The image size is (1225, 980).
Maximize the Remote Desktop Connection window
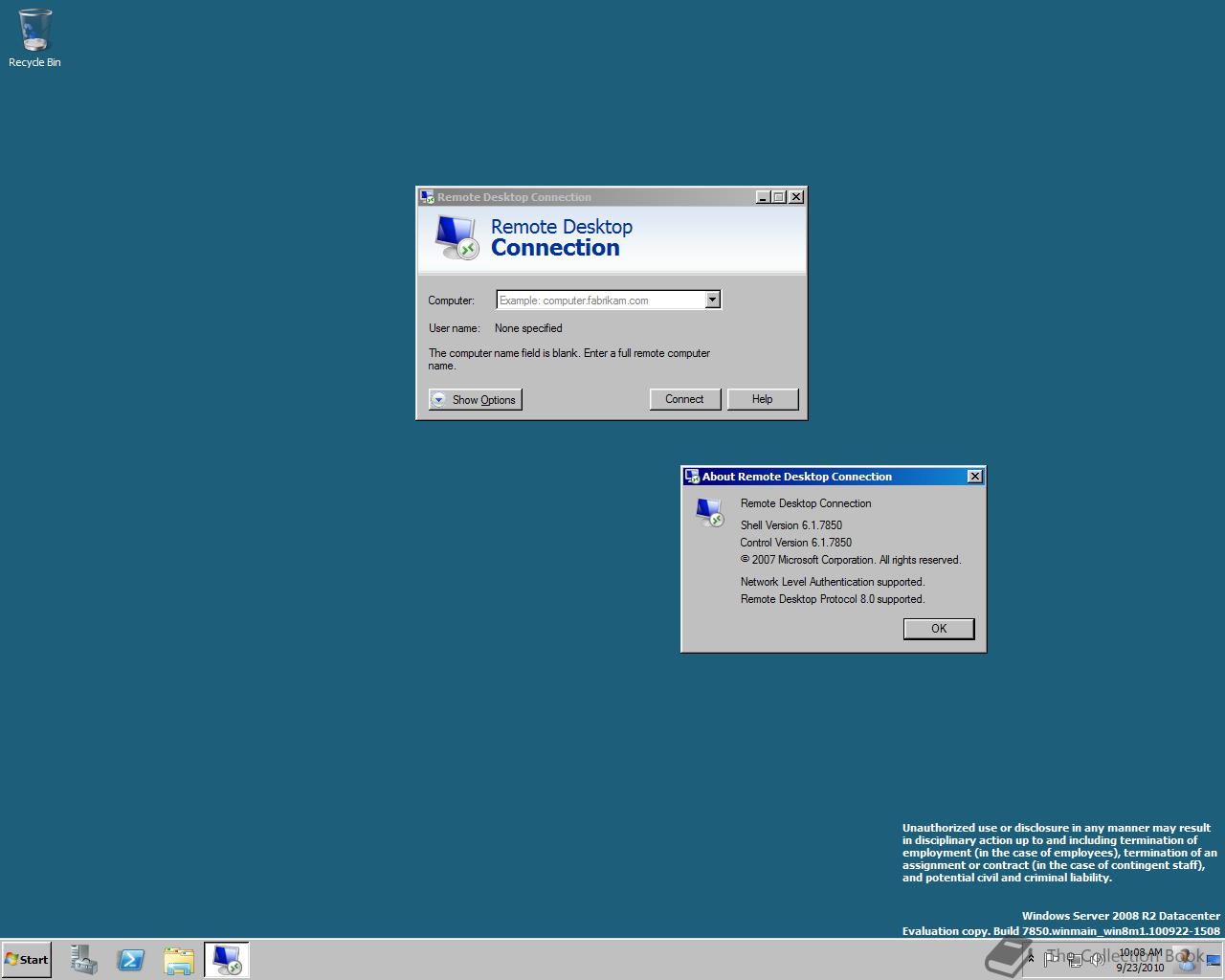779,197
